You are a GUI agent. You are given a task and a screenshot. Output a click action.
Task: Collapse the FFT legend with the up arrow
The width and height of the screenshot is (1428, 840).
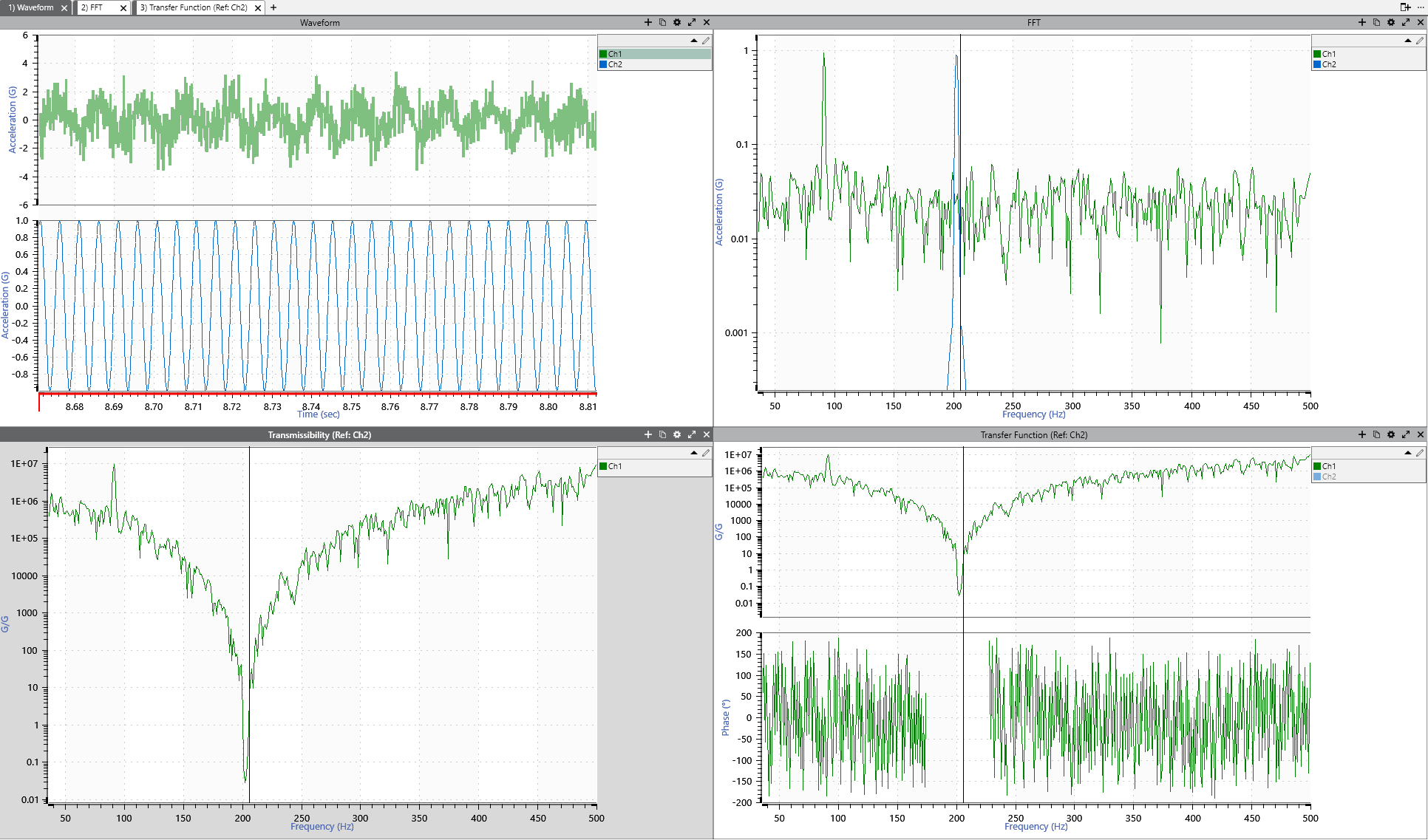(x=1408, y=41)
